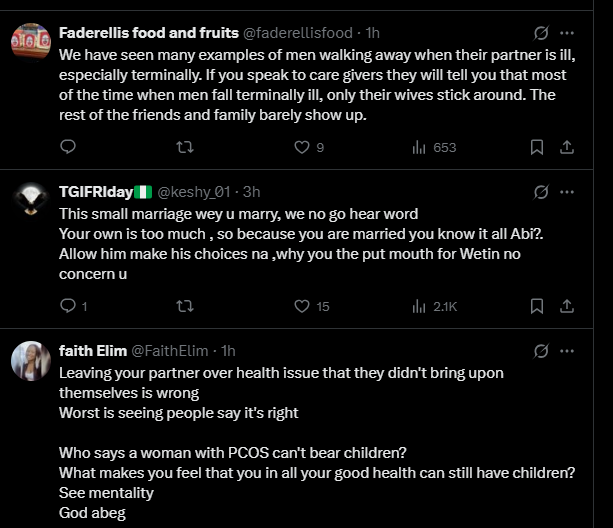Open more options on TGIFRIday tweet
This screenshot has height=528, width=613.
[x=567, y=191]
